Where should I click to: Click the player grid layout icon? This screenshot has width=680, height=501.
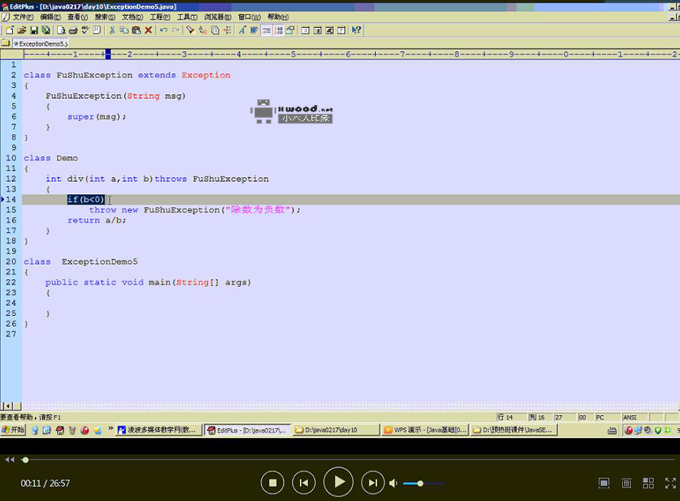(x=648, y=483)
